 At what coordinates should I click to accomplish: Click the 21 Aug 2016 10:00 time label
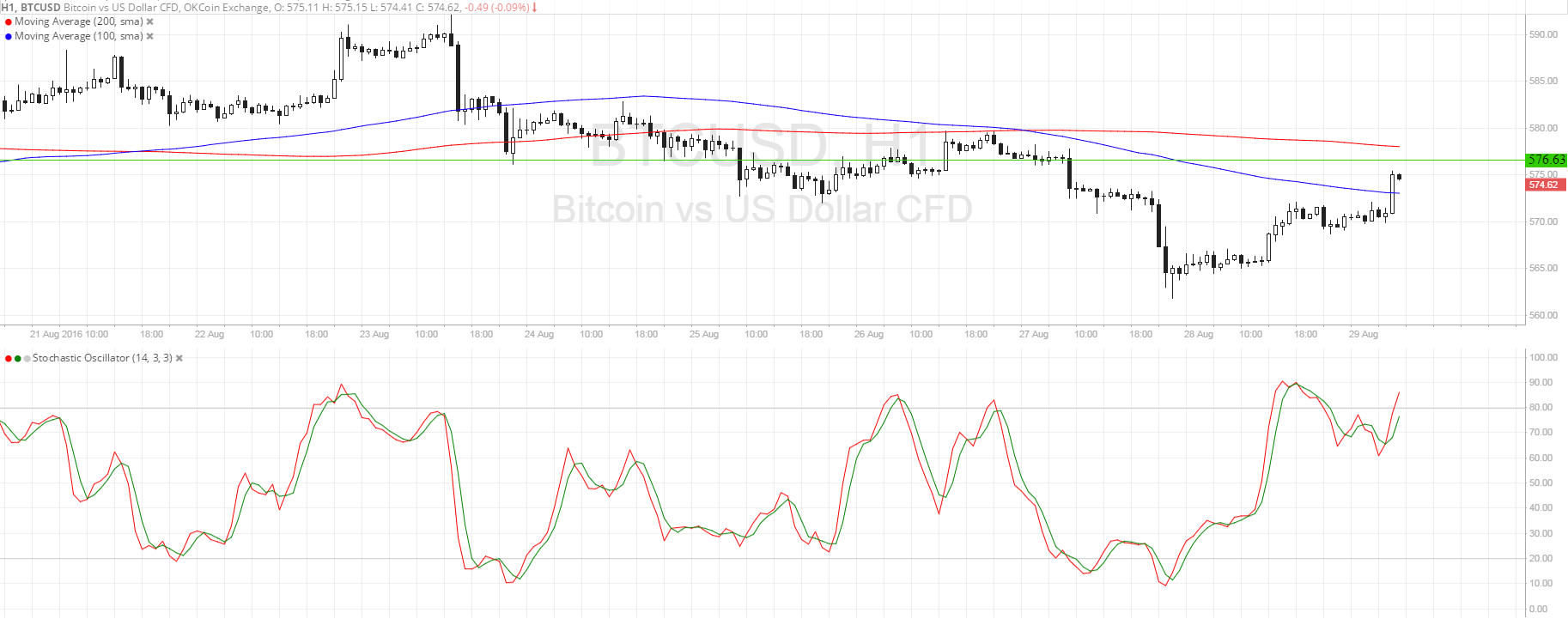(69, 335)
